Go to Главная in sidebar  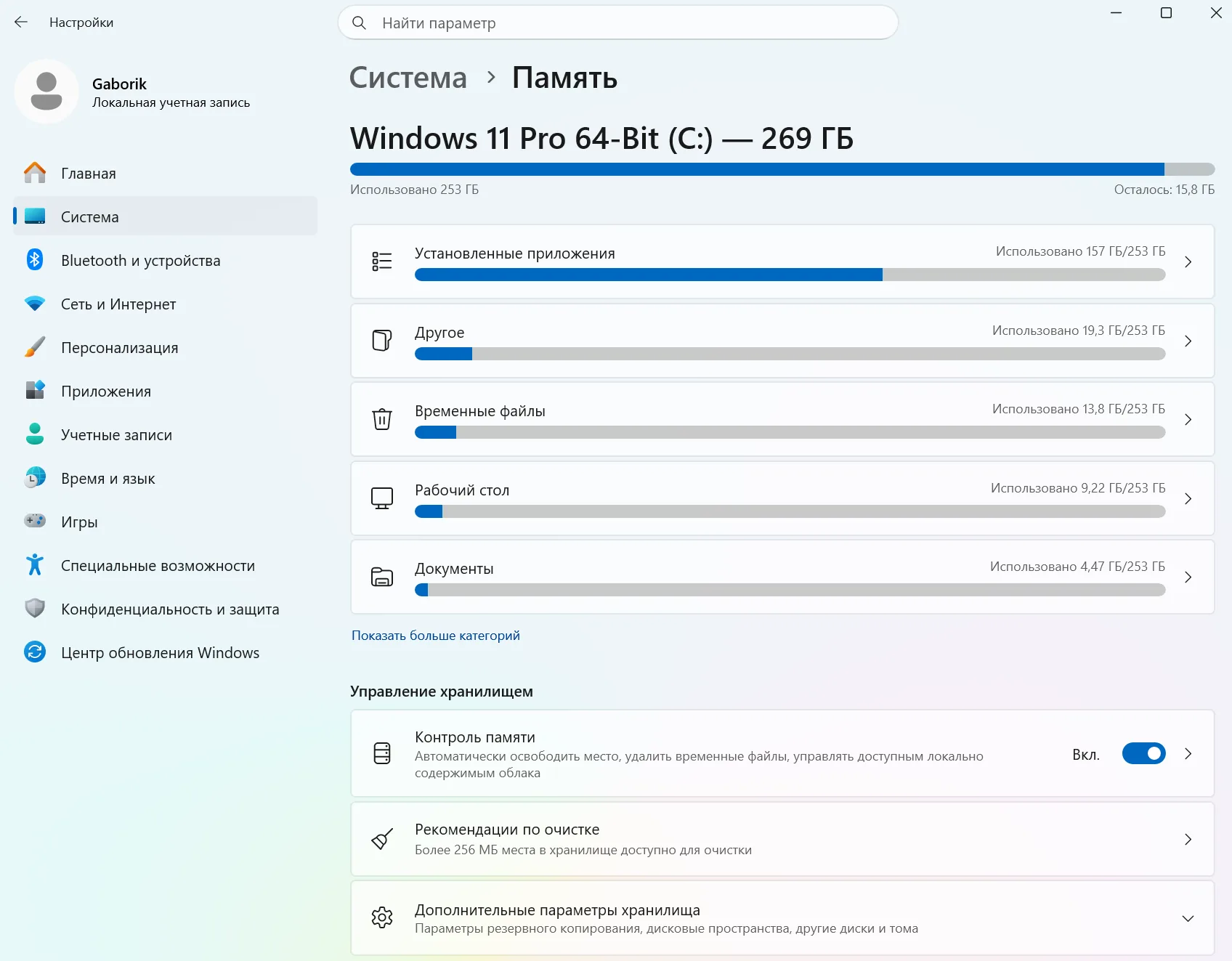166,173
